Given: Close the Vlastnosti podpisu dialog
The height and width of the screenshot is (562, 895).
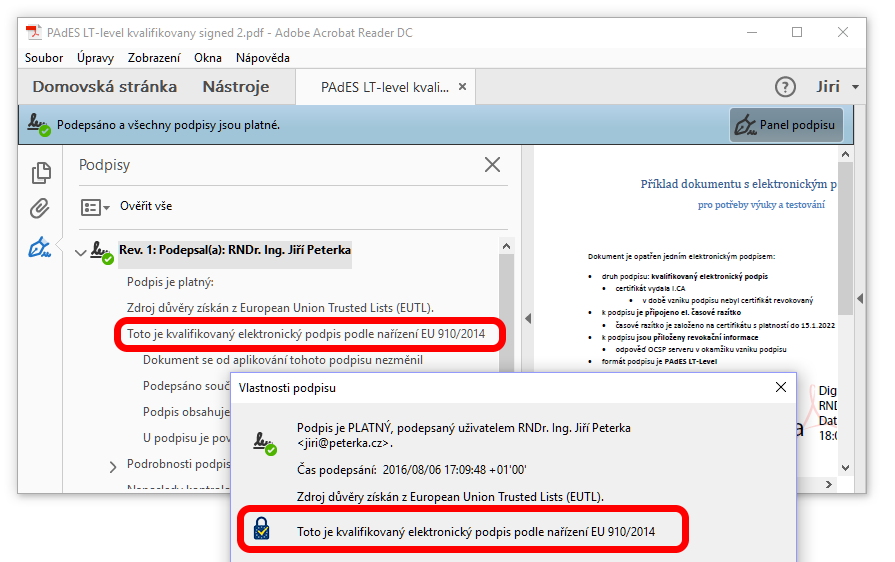Looking at the screenshot, I should (x=781, y=387).
